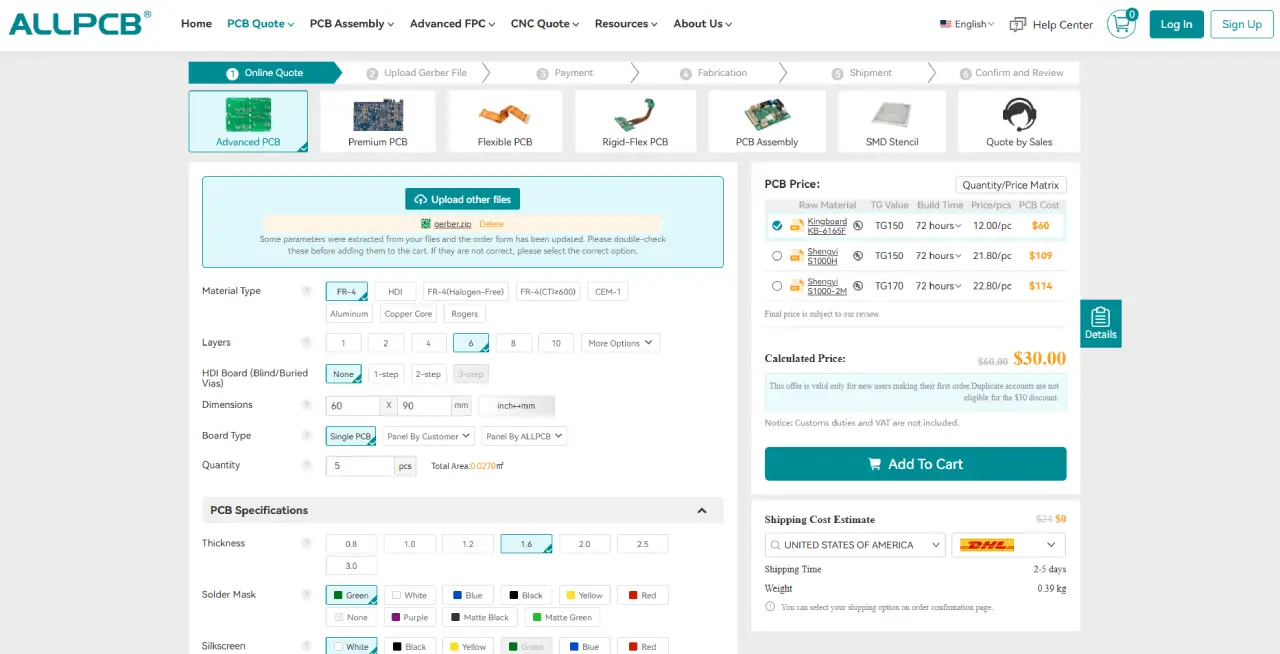1280x654 pixels.
Task: Open the Resources menu
Action: point(625,24)
